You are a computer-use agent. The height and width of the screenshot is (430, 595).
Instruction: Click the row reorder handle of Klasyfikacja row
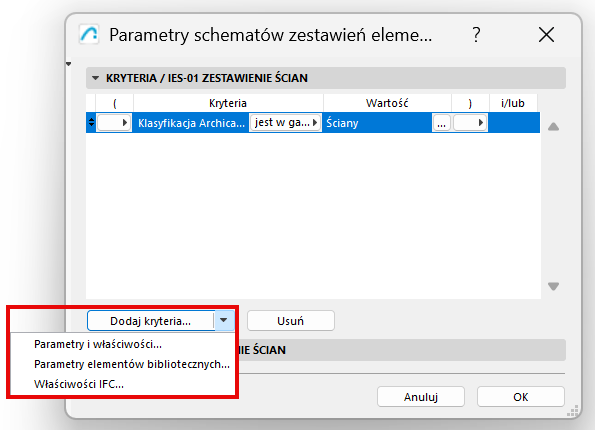click(x=91, y=122)
